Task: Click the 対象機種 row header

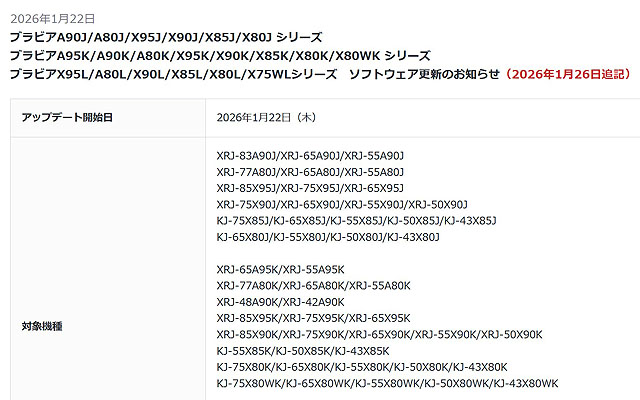Action: coord(42,326)
